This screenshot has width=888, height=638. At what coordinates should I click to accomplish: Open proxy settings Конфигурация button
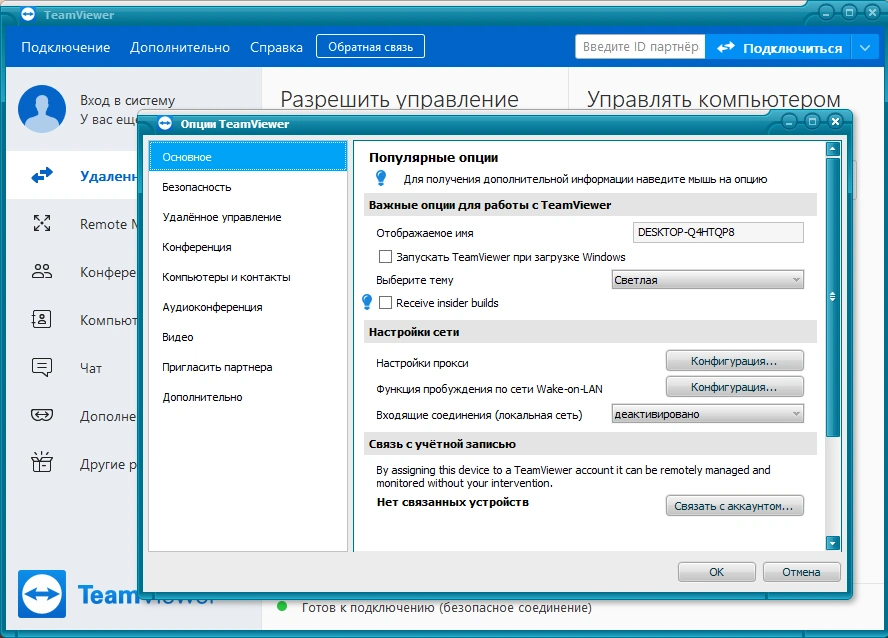[x=735, y=361]
